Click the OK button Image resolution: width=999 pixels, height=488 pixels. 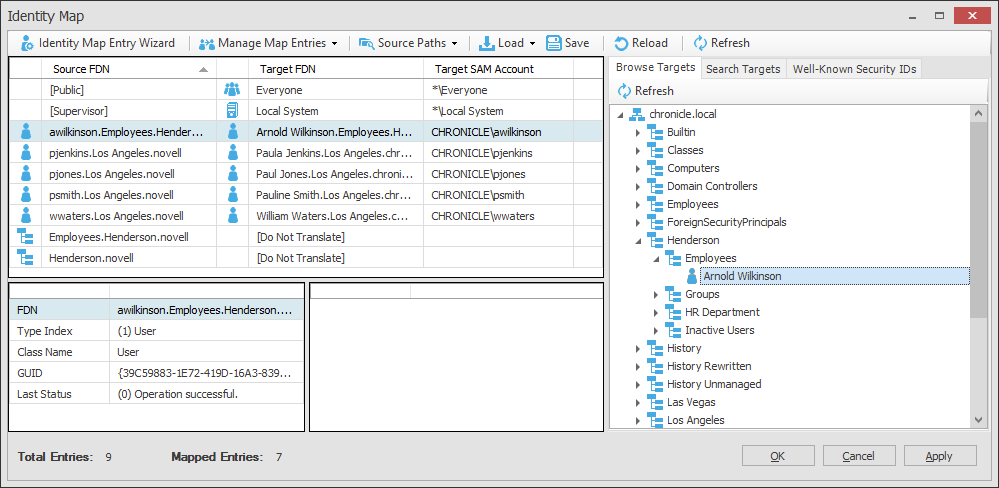pyautogui.click(x=778, y=456)
